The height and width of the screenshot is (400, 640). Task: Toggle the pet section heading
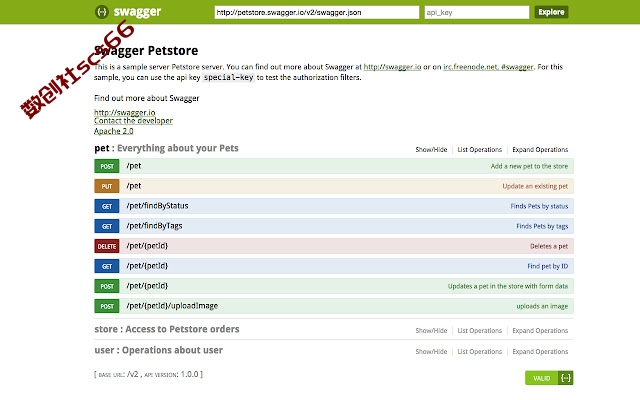(166, 148)
